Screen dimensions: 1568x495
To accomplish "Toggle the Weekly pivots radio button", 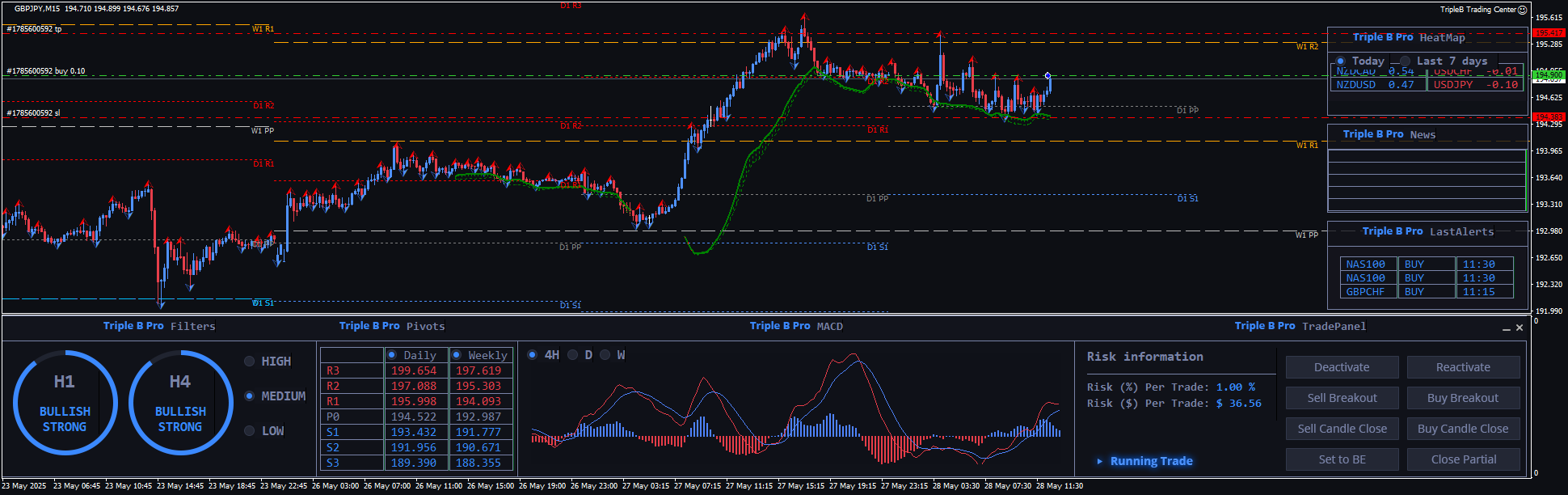I will coord(457,355).
